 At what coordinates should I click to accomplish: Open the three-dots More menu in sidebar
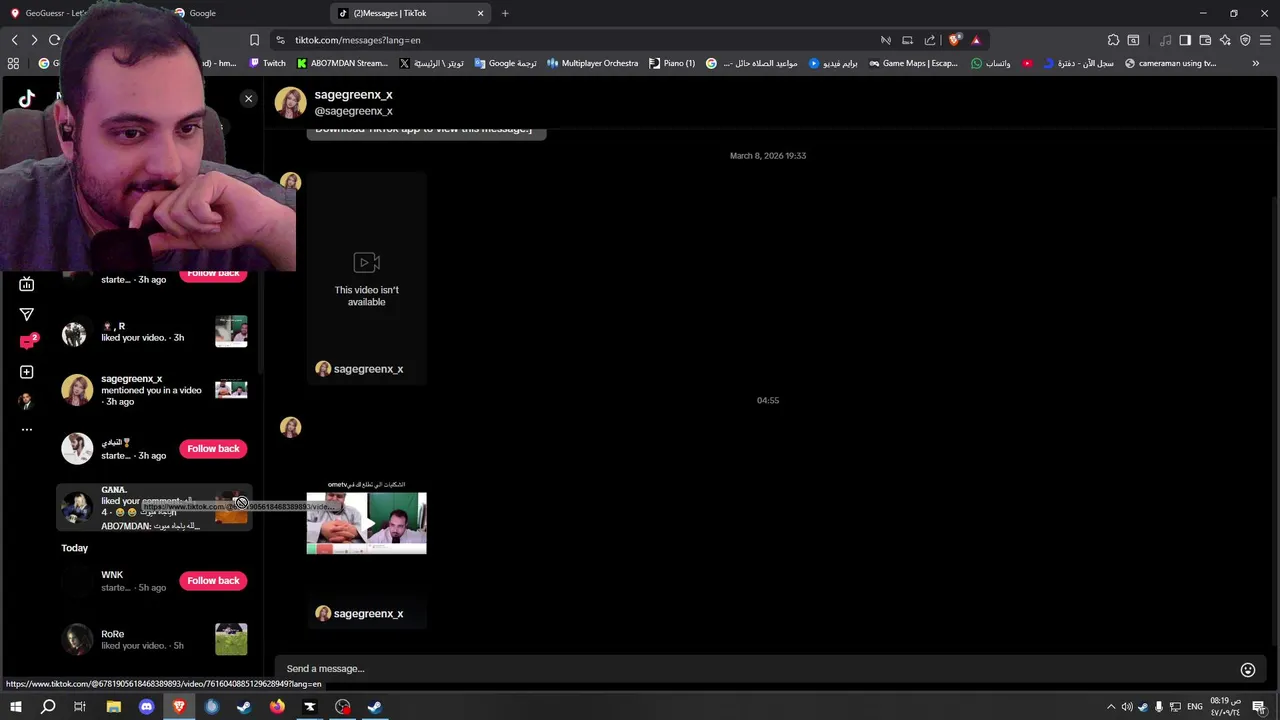[27, 429]
